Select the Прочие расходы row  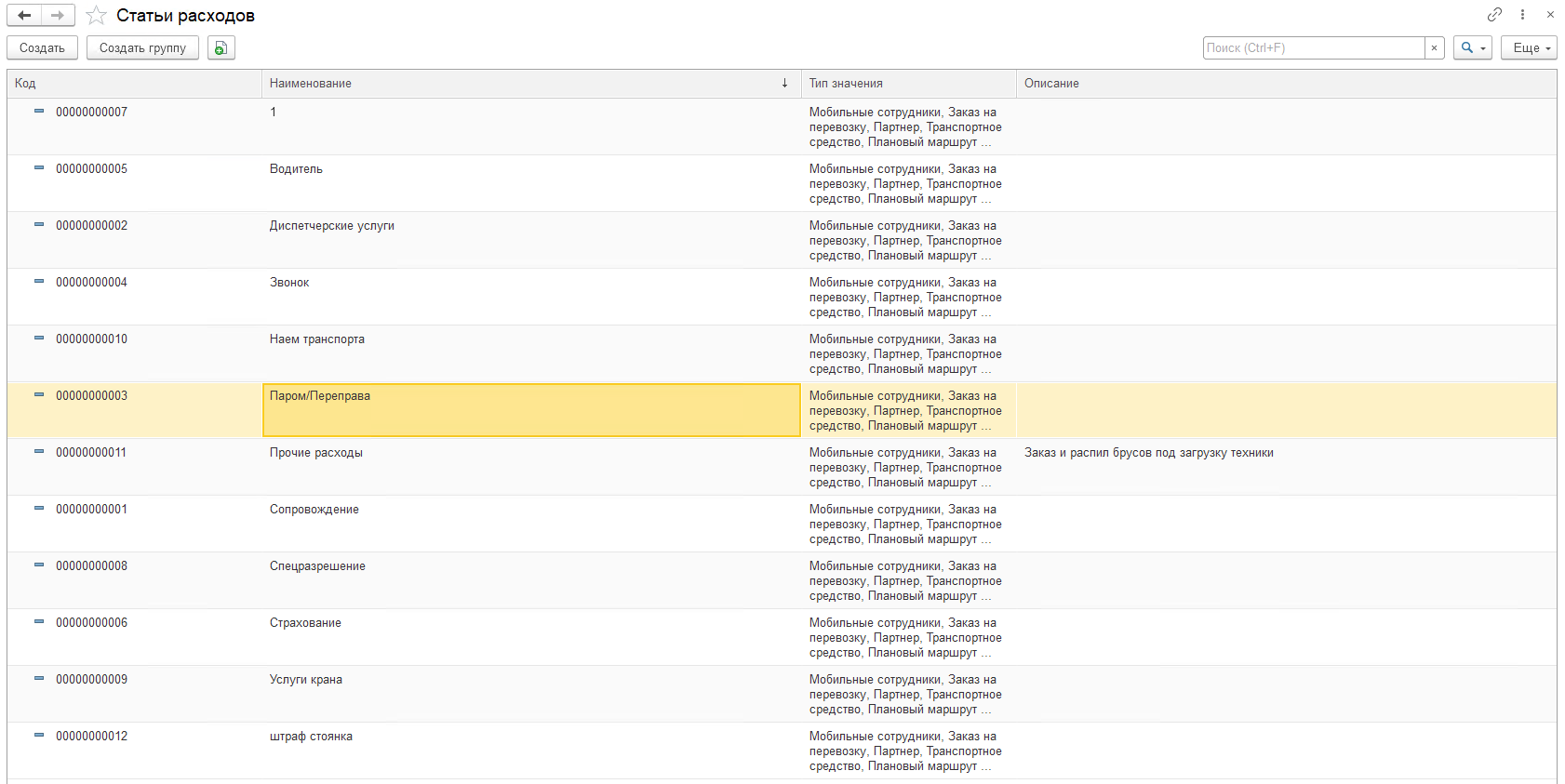point(316,453)
